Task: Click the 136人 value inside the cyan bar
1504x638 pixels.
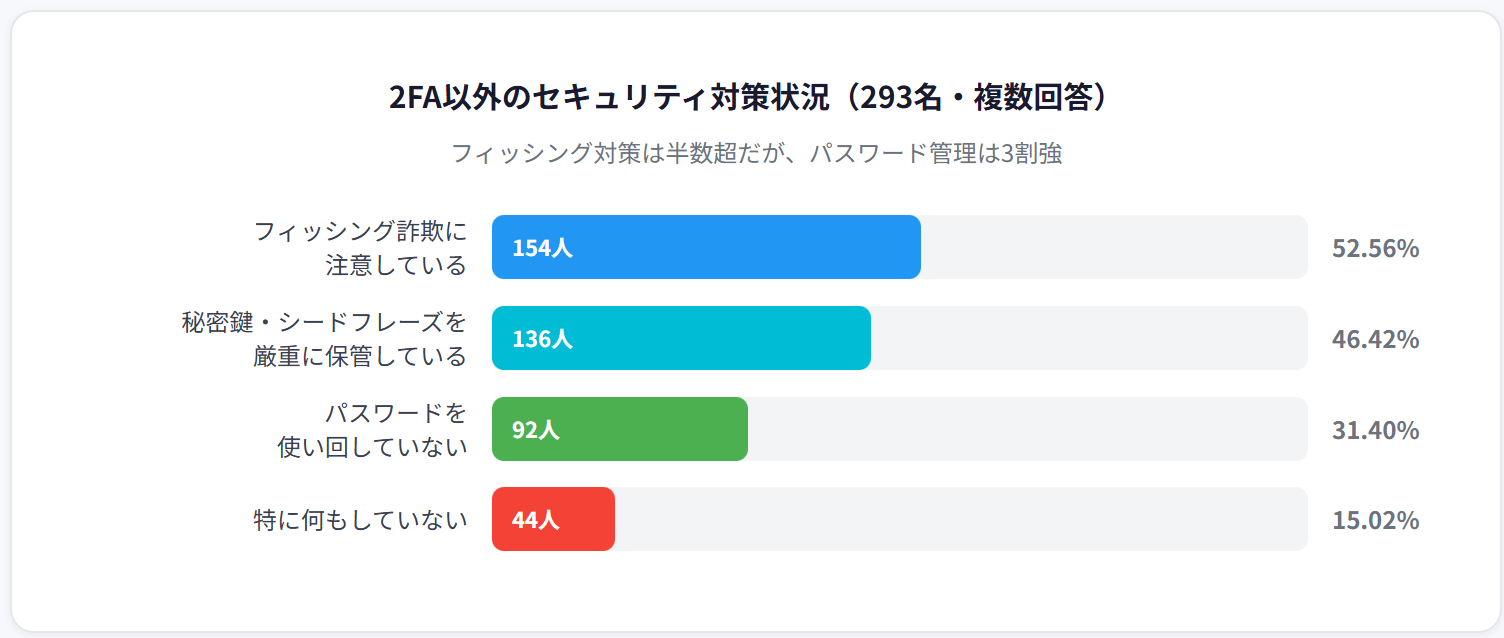Action: point(542,339)
